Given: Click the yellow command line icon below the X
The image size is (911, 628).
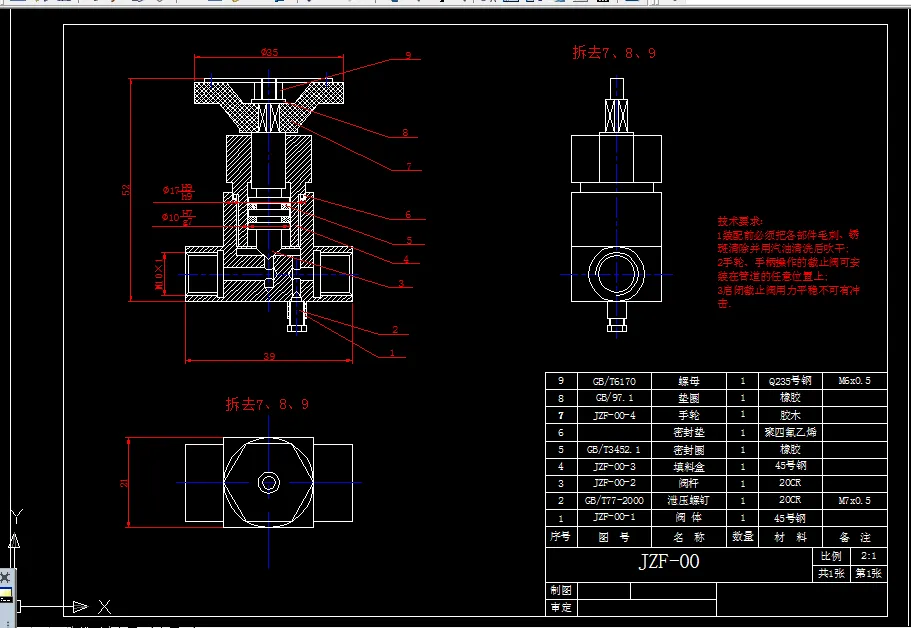Looking at the screenshot, I should pos(5,595).
